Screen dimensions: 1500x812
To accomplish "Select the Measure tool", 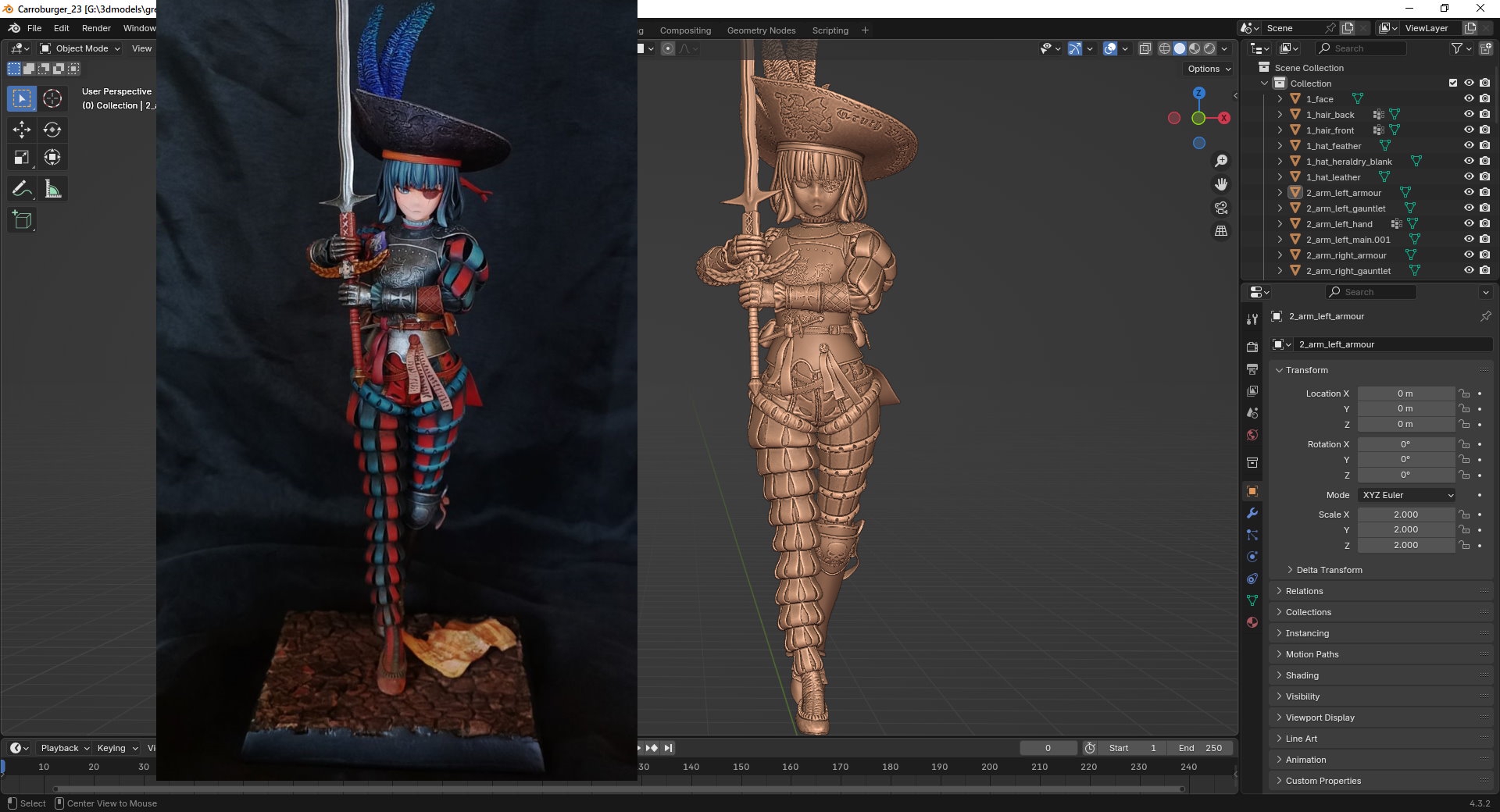I will (52, 189).
